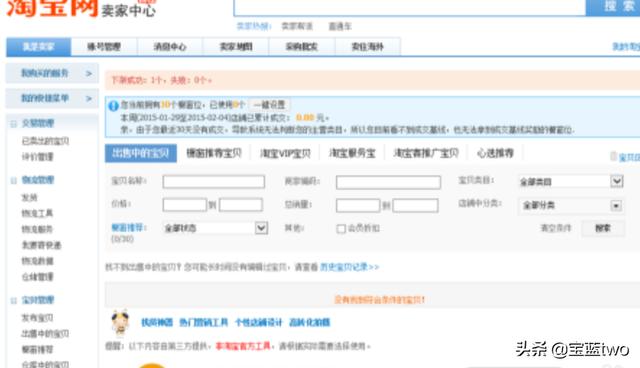The height and width of the screenshot is (368, 640).
Task: Select the 我是卖家 navigation tab
Action: [x=39, y=47]
